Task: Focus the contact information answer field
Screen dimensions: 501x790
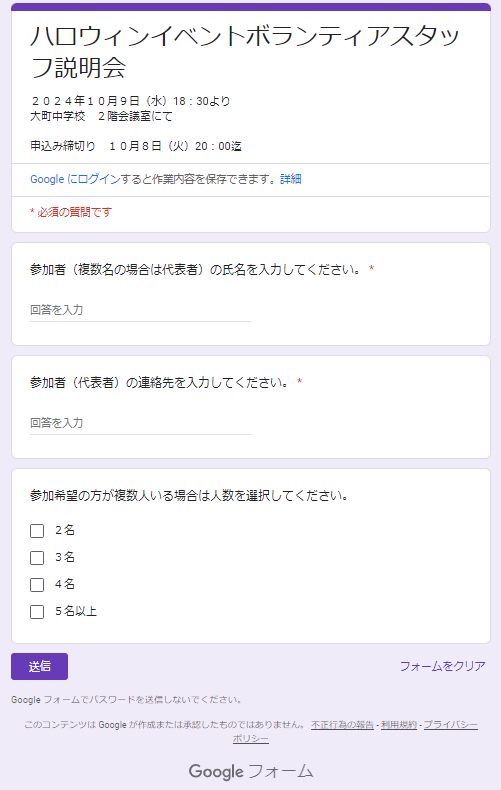Action: 140,423
